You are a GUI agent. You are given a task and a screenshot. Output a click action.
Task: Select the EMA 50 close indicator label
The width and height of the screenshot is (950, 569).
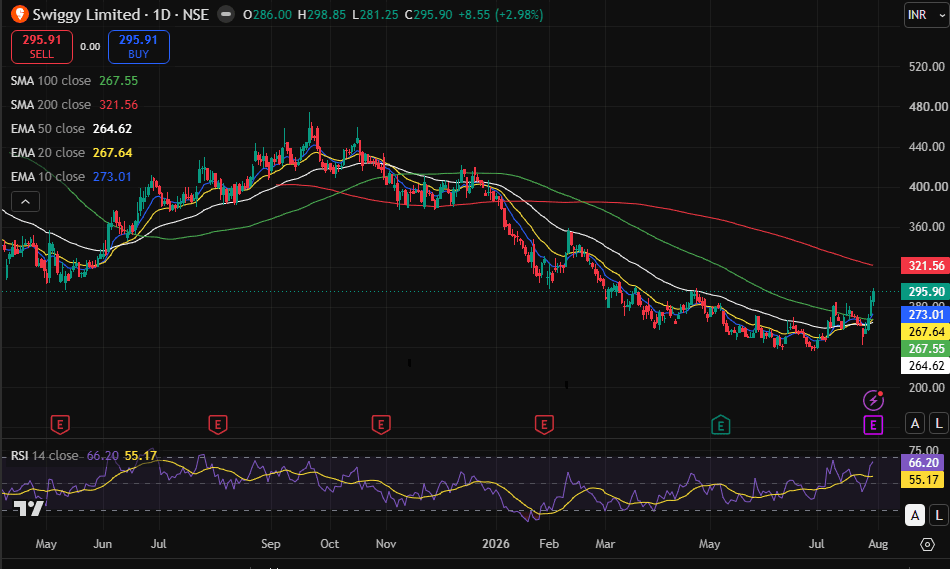pos(48,128)
